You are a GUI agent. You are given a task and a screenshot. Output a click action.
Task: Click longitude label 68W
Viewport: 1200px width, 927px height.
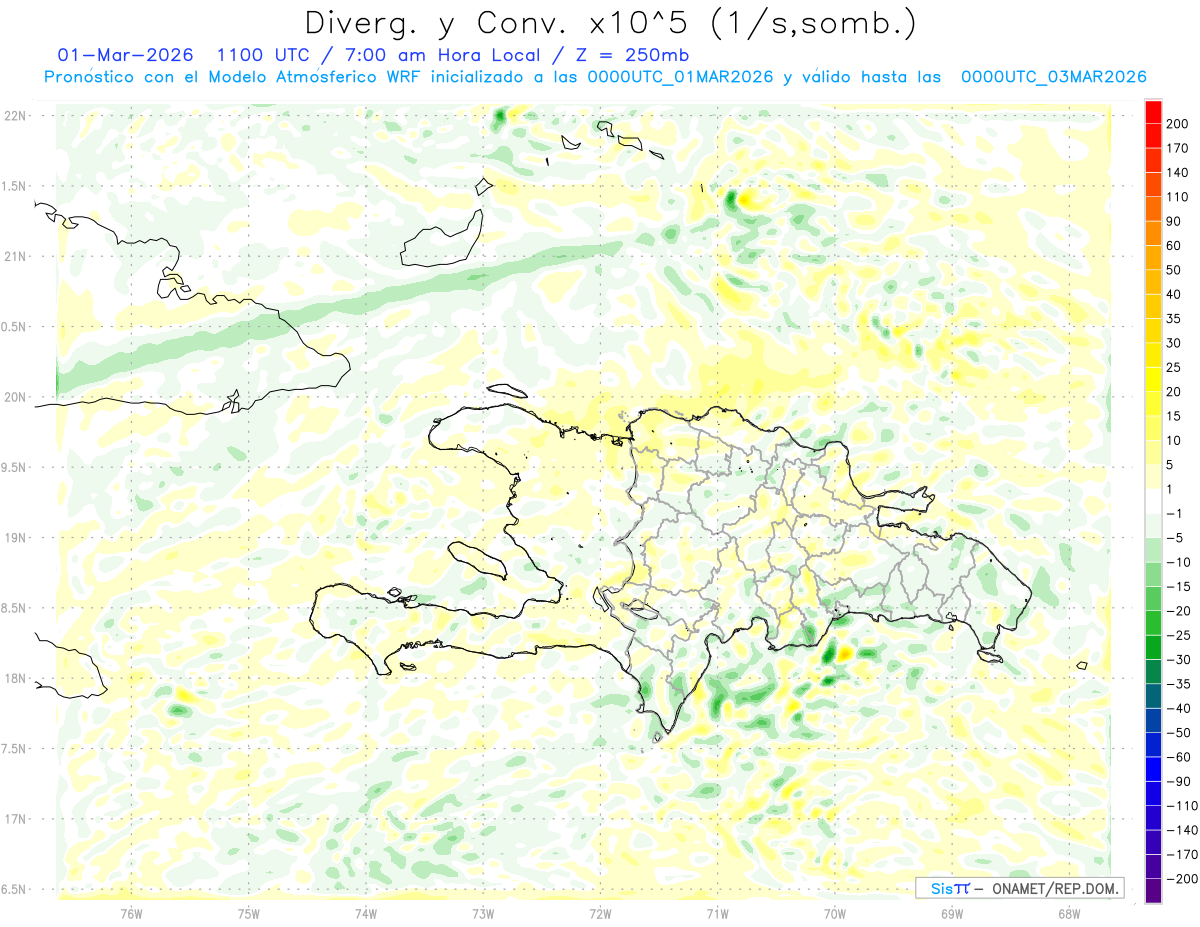(x=1069, y=912)
